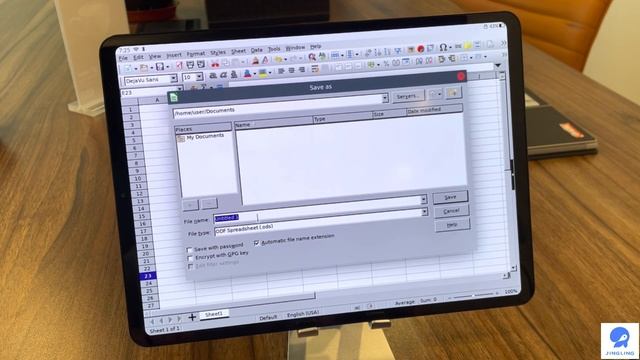
Task: Click the AutoFilter funnel icon
Action: click(x=397, y=51)
